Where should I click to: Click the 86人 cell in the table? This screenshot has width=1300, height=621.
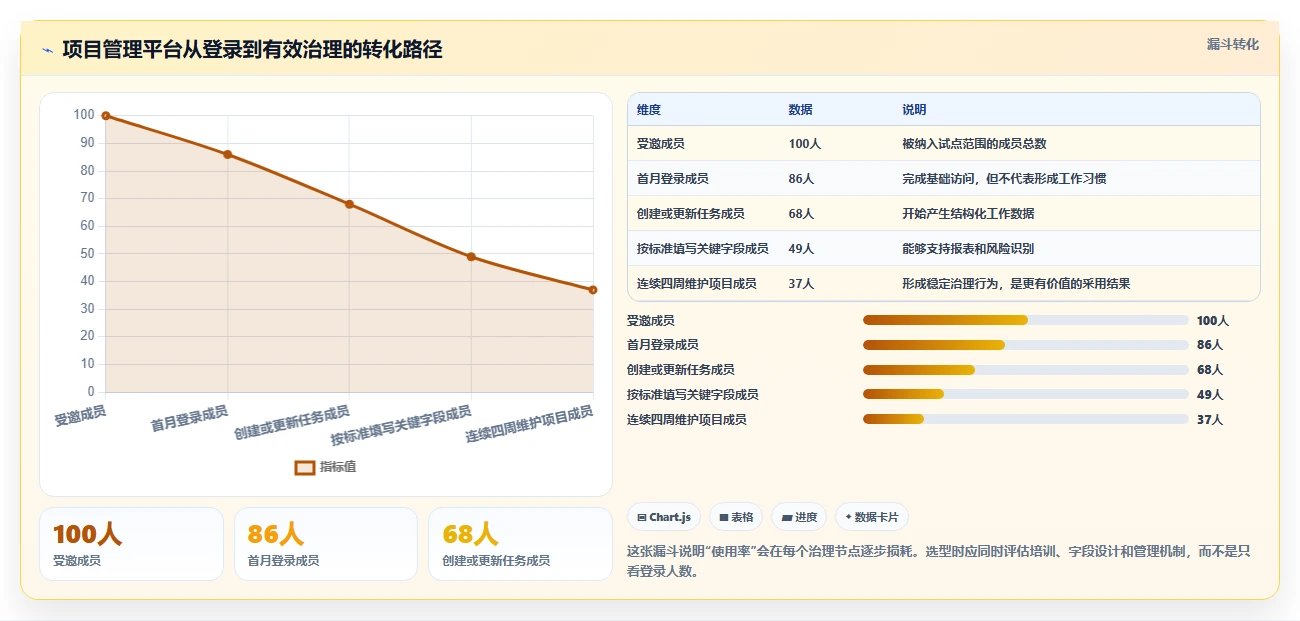(801, 179)
